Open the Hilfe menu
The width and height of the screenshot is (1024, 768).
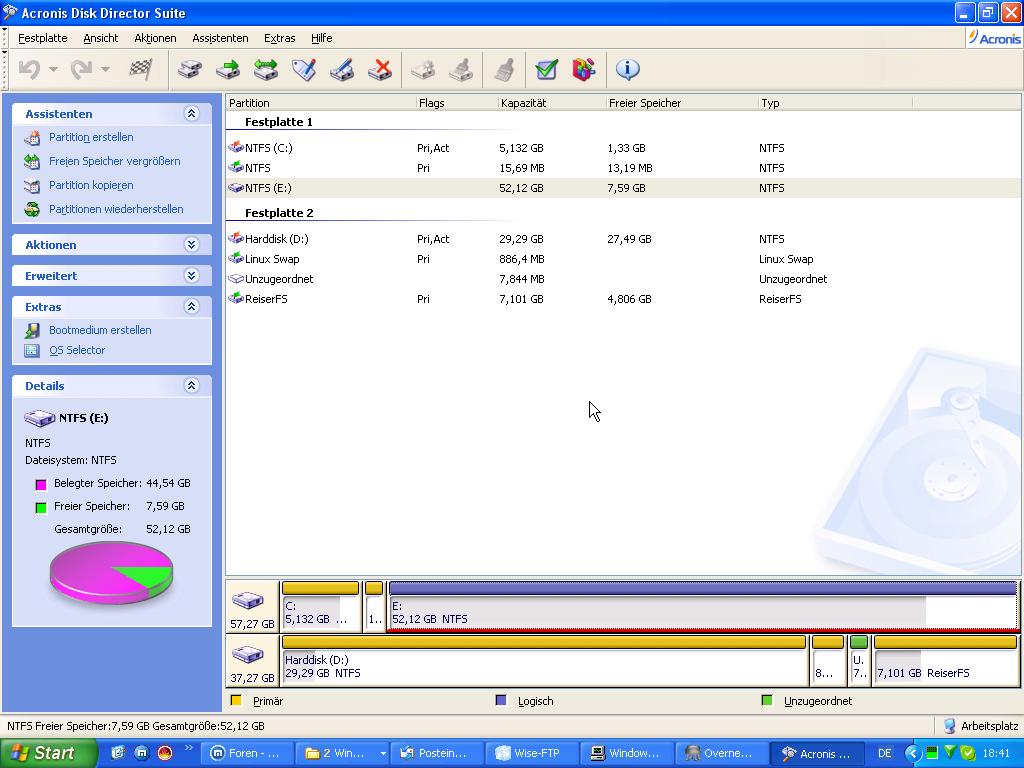pyautogui.click(x=321, y=38)
